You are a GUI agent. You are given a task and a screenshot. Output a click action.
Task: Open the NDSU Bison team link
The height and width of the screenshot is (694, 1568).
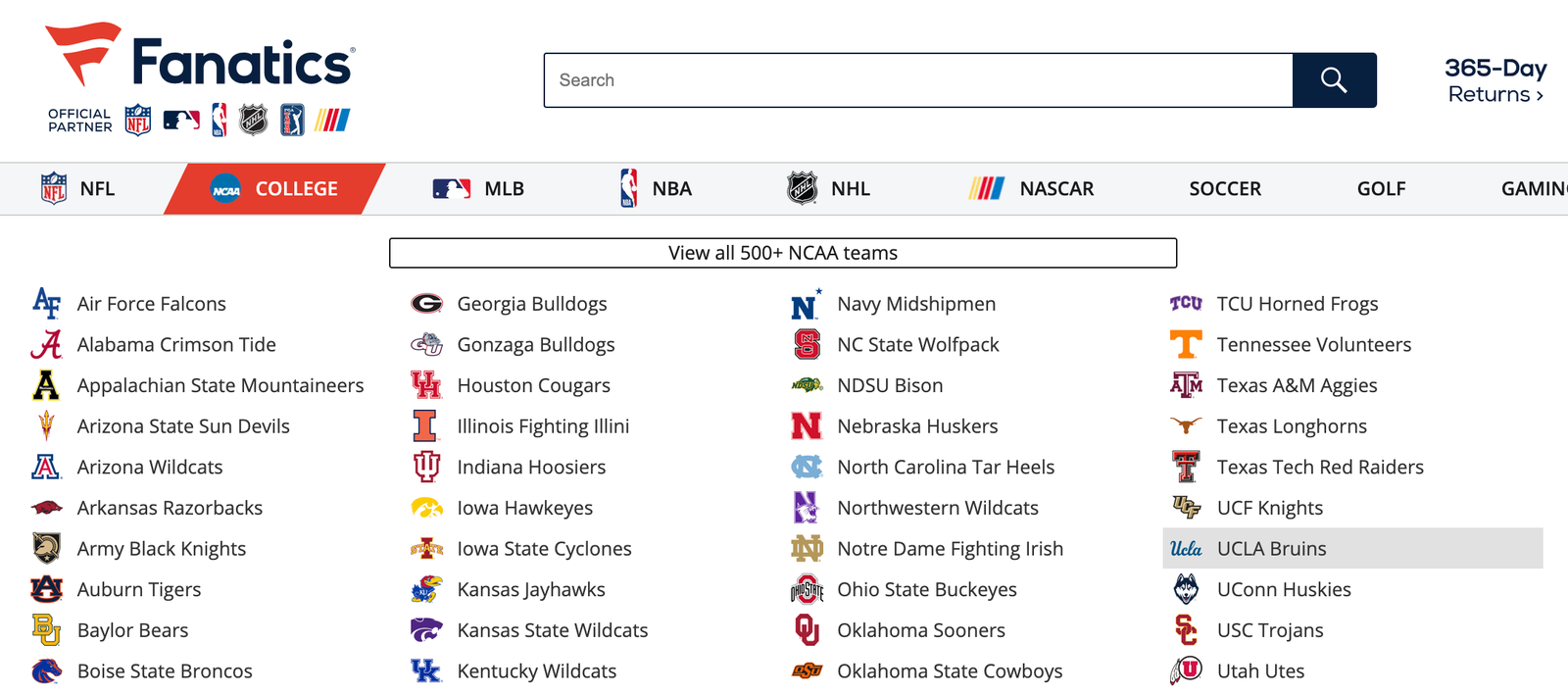click(x=890, y=385)
